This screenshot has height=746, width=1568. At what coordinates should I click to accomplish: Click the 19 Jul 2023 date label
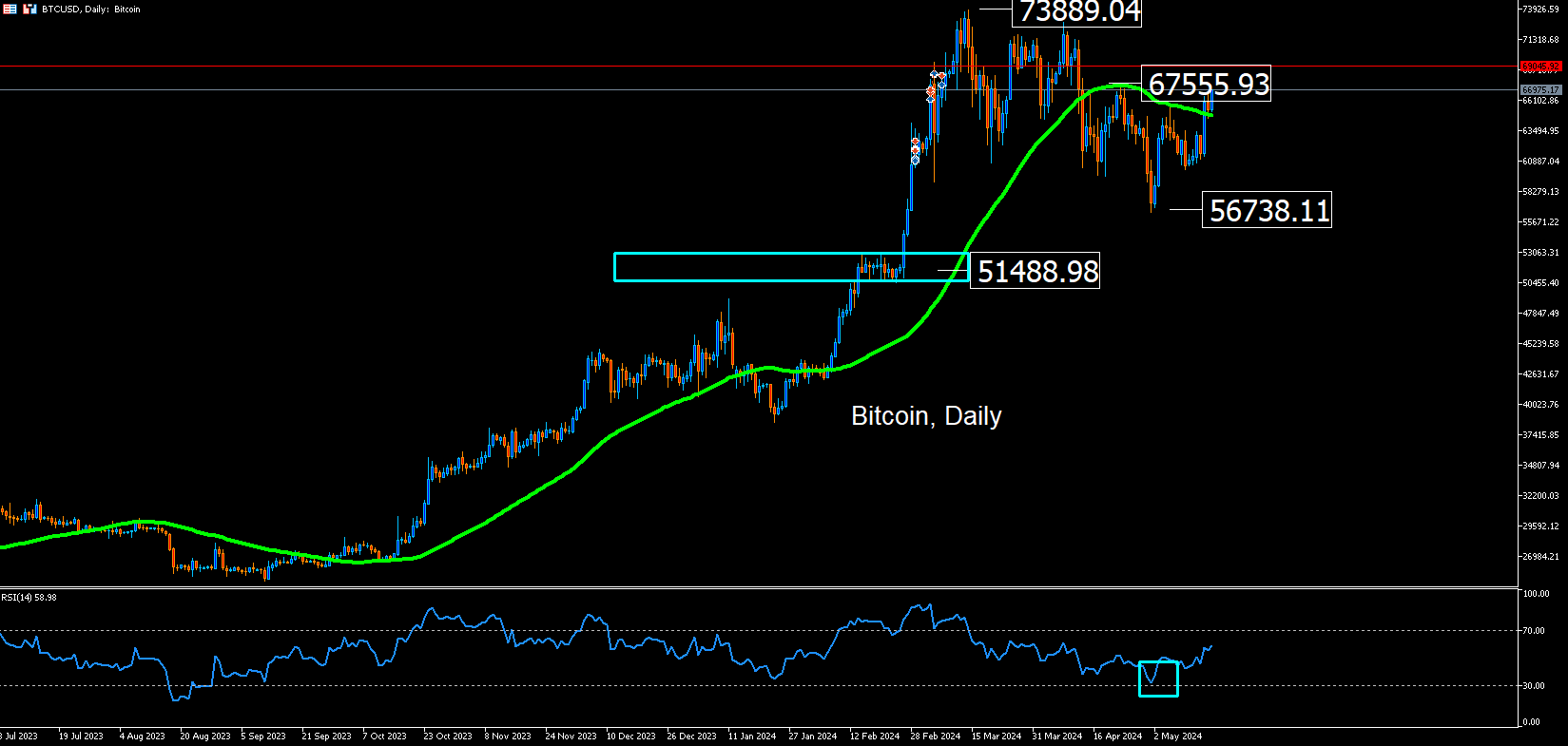(x=81, y=736)
